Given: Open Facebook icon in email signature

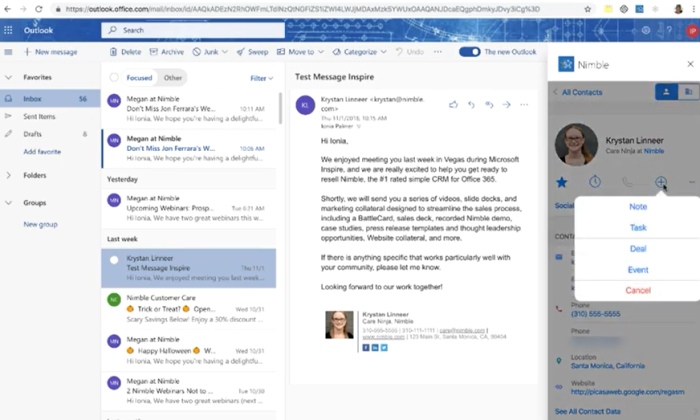Looking at the screenshot, I should click(366, 348).
